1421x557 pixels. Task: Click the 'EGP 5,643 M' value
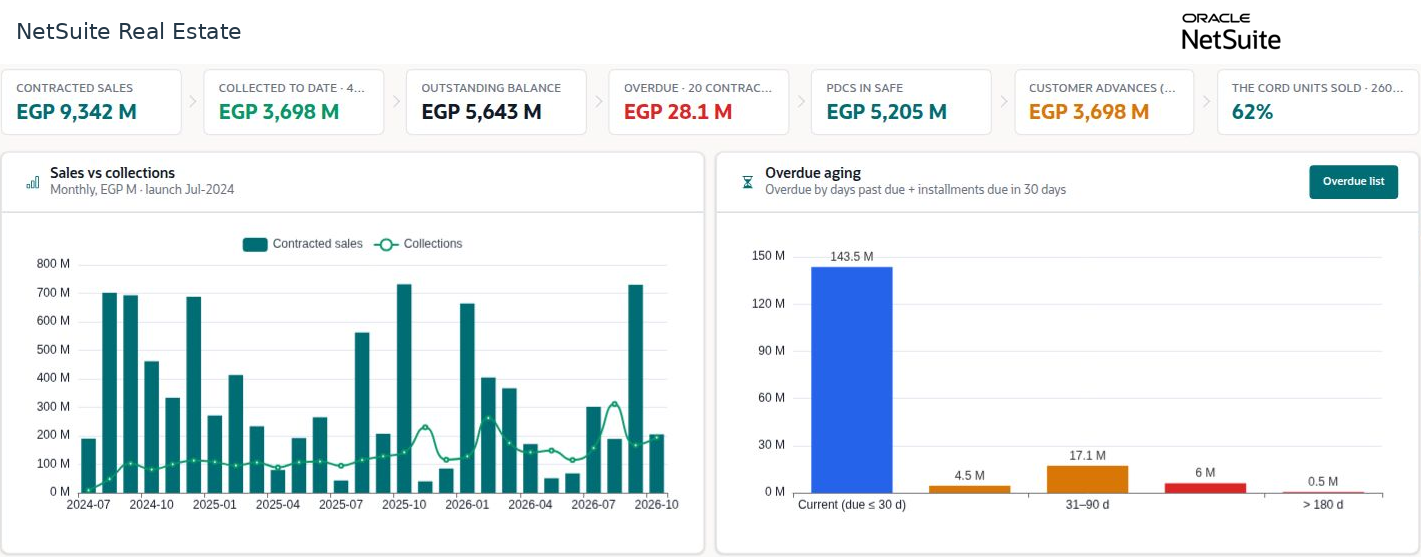[481, 112]
